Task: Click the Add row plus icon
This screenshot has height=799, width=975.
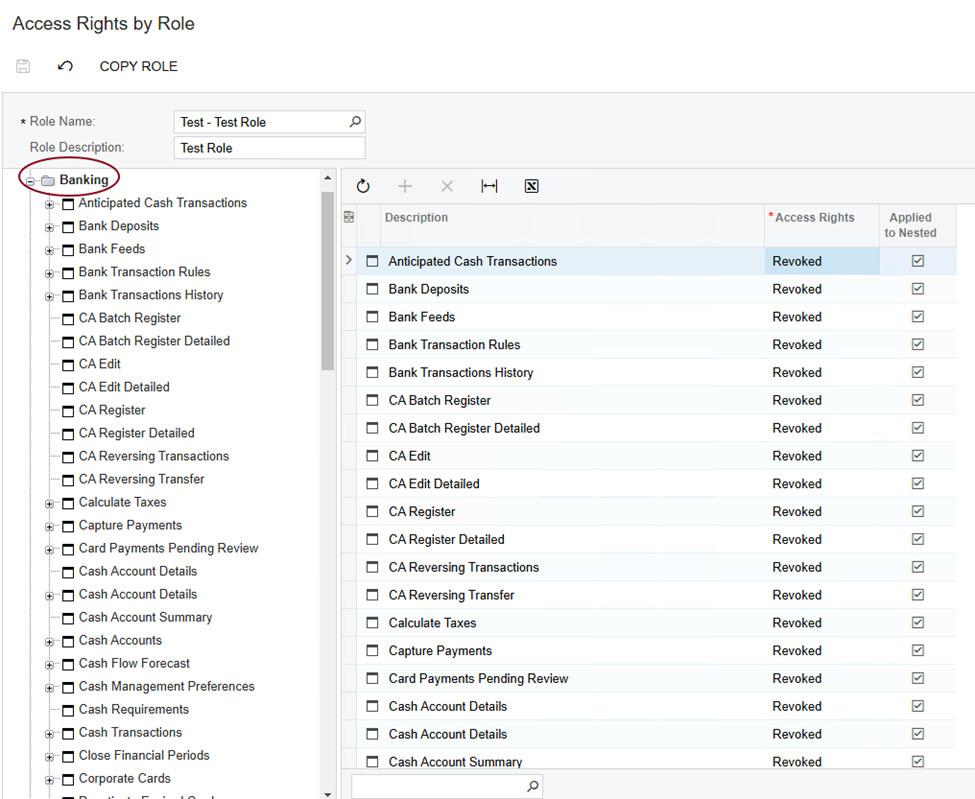Action: (x=405, y=186)
